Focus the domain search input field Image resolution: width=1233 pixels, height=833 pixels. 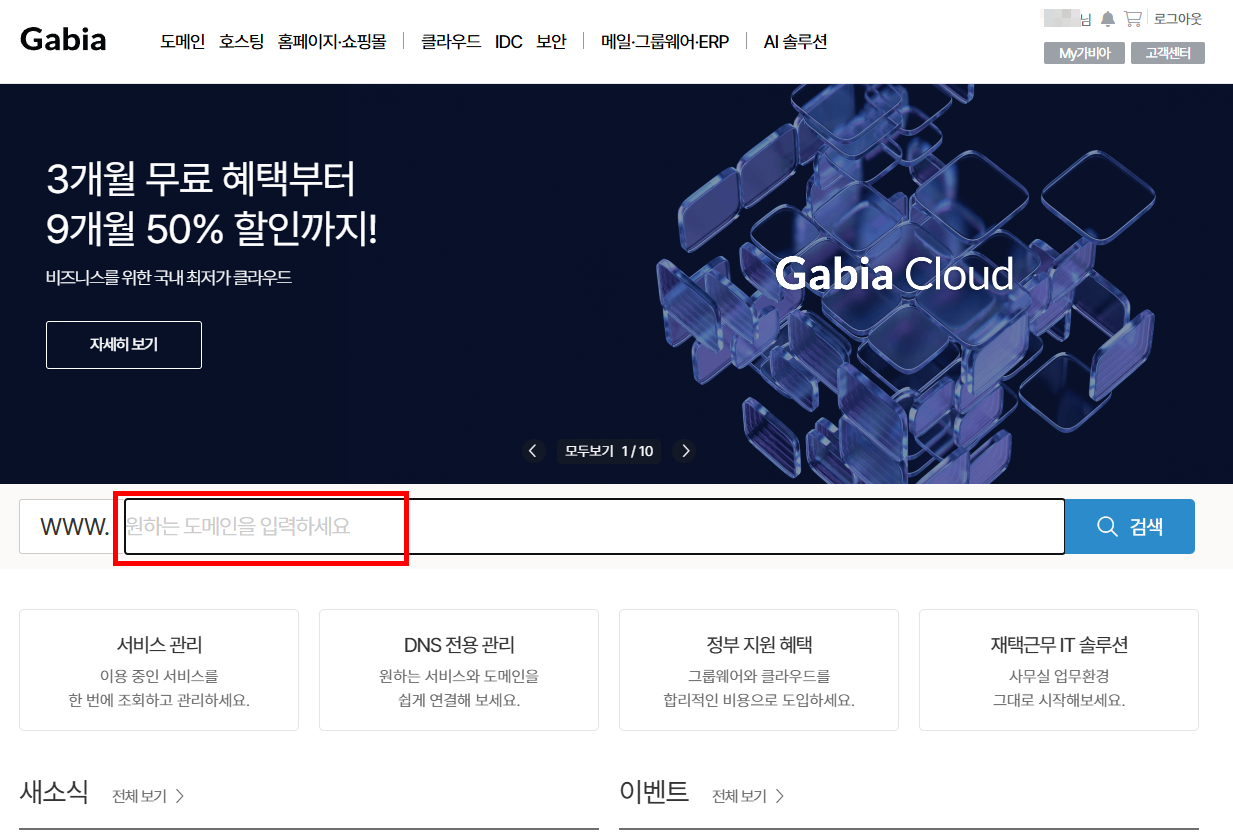click(x=594, y=526)
